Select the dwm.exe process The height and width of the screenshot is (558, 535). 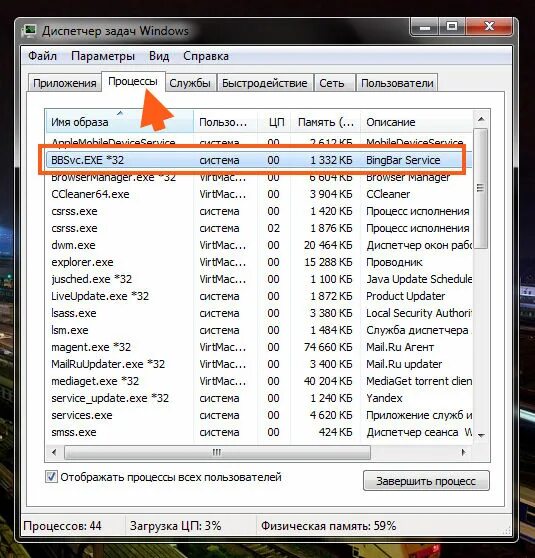click(x=259, y=245)
